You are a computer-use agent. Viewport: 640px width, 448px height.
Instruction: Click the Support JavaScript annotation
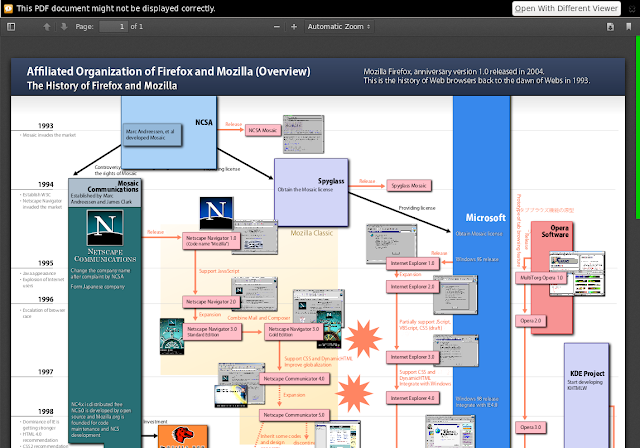(219, 271)
